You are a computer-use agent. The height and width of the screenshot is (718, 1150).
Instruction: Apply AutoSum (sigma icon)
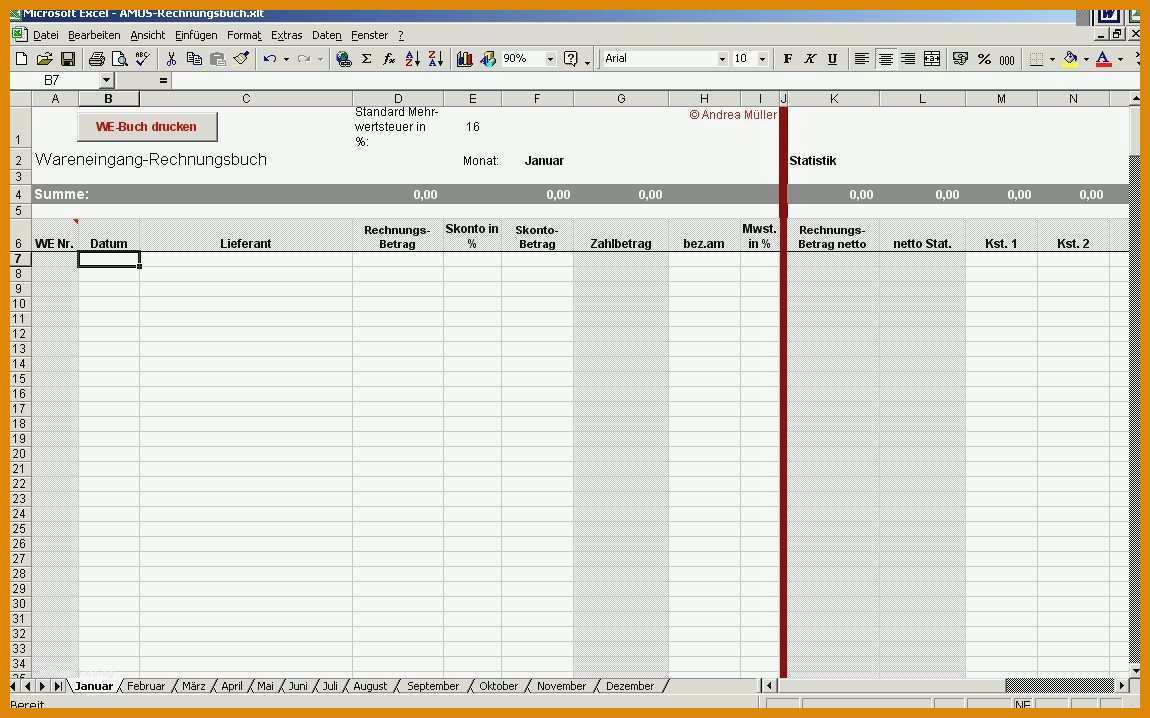[x=366, y=59]
